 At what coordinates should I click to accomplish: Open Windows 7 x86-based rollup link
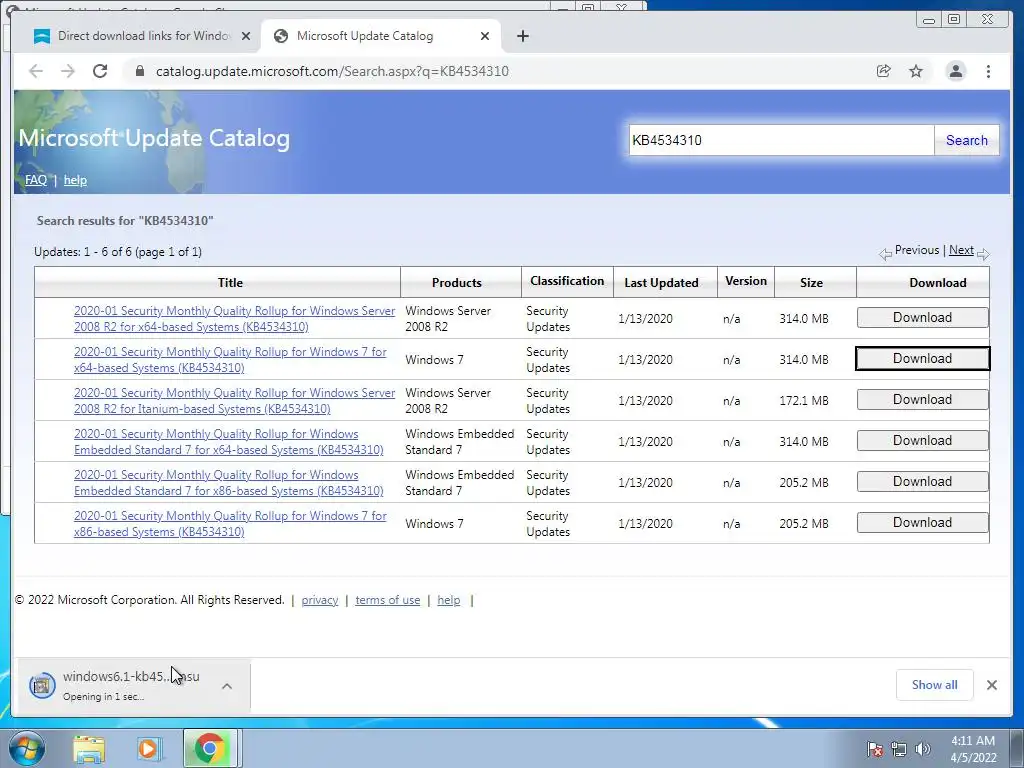[x=230, y=524]
